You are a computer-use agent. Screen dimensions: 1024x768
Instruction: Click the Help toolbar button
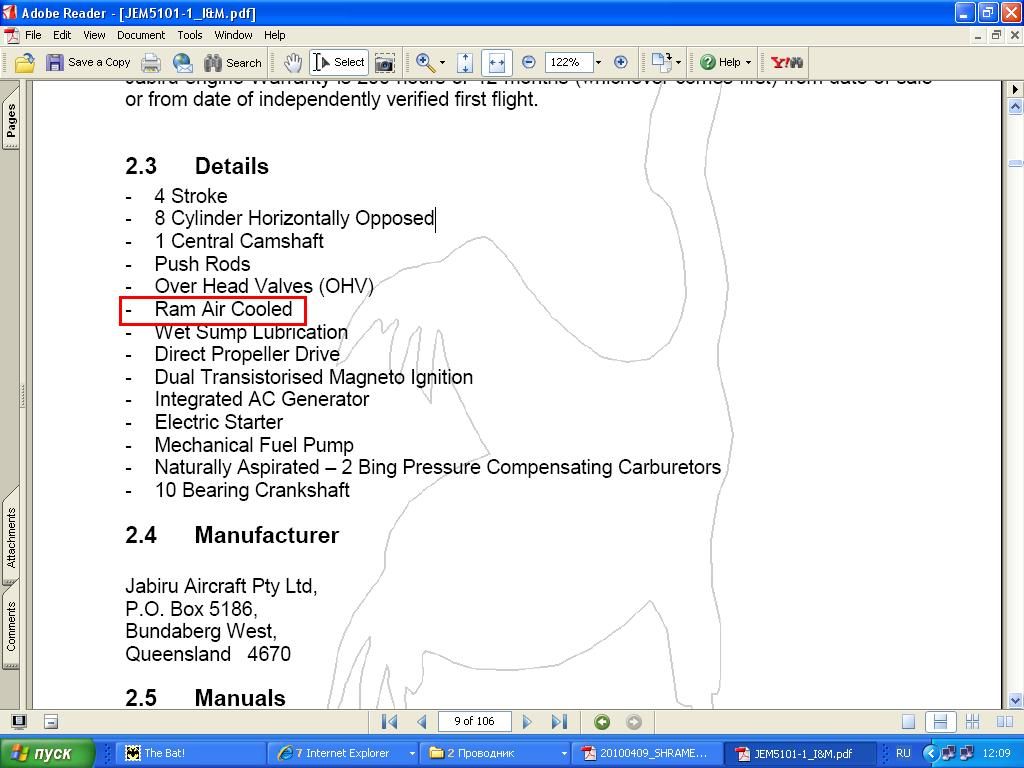point(720,63)
